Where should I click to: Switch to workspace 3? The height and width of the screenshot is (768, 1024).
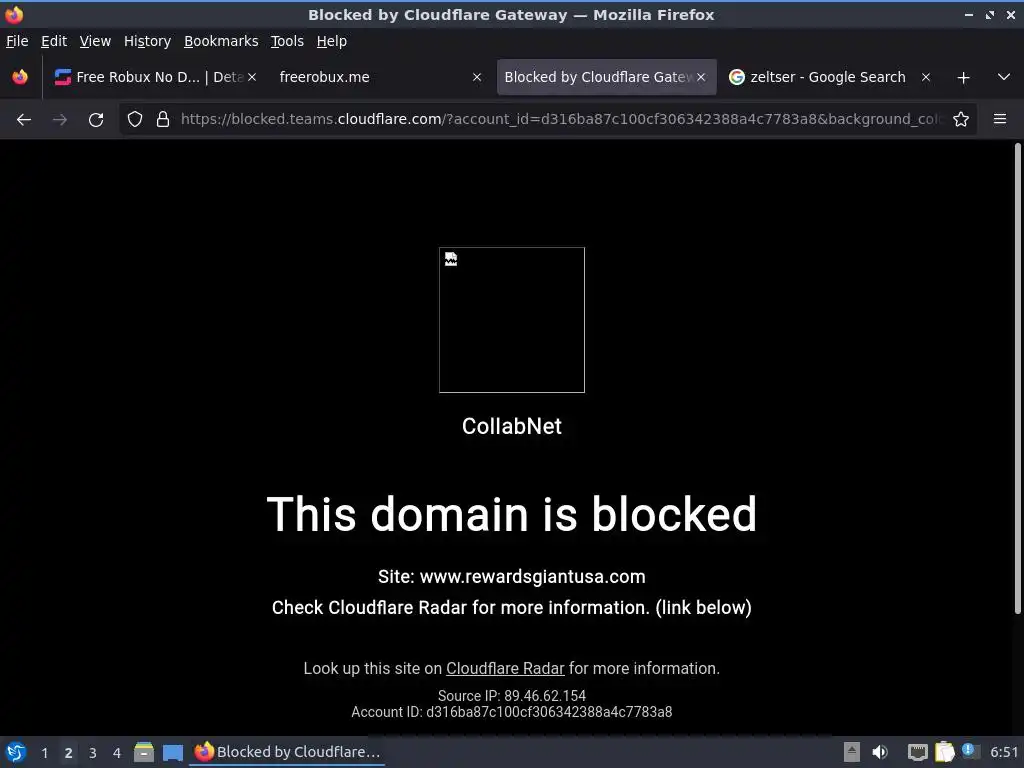[93, 753]
